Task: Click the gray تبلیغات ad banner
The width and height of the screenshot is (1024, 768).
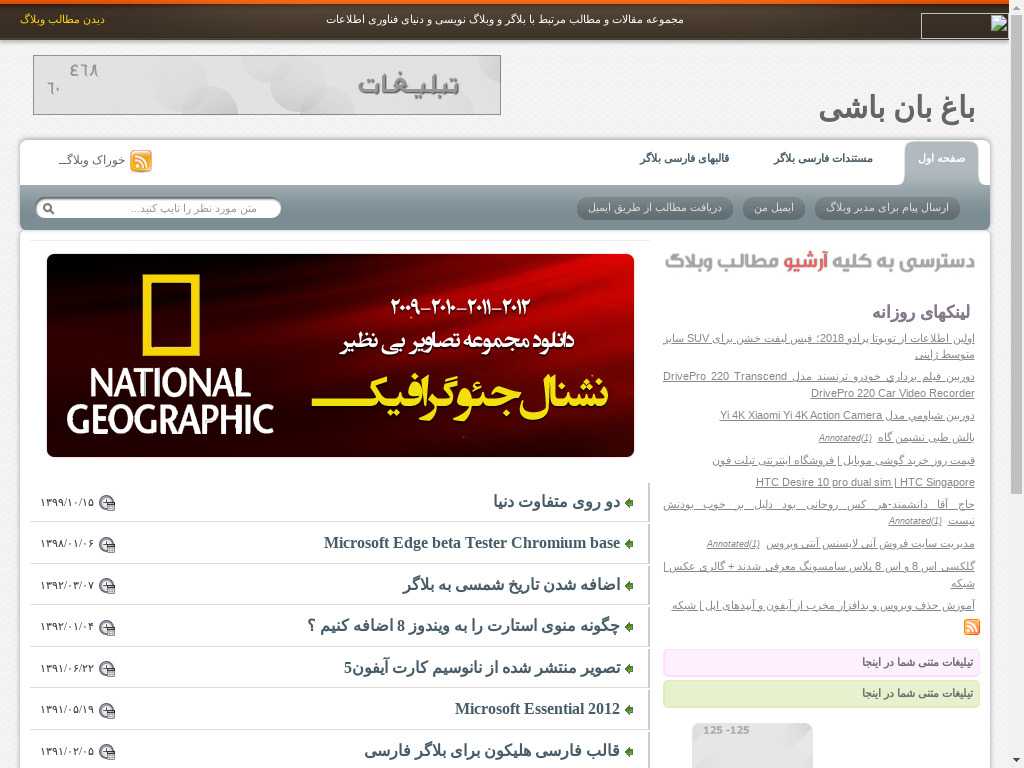Action: click(x=267, y=85)
